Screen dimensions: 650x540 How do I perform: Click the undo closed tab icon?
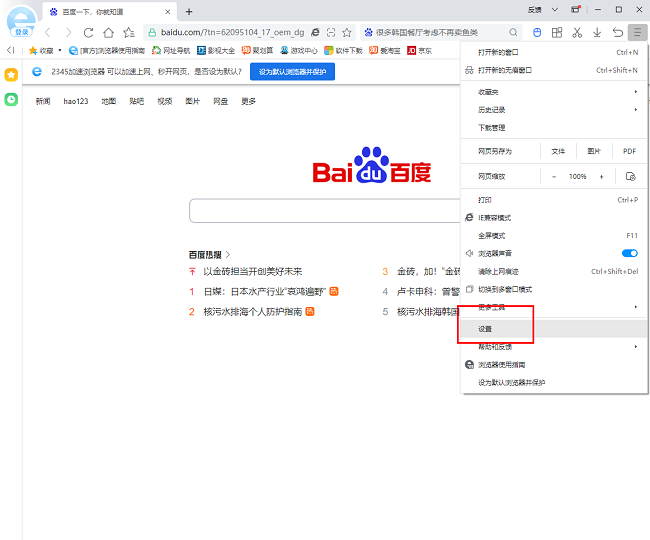point(618,32)
